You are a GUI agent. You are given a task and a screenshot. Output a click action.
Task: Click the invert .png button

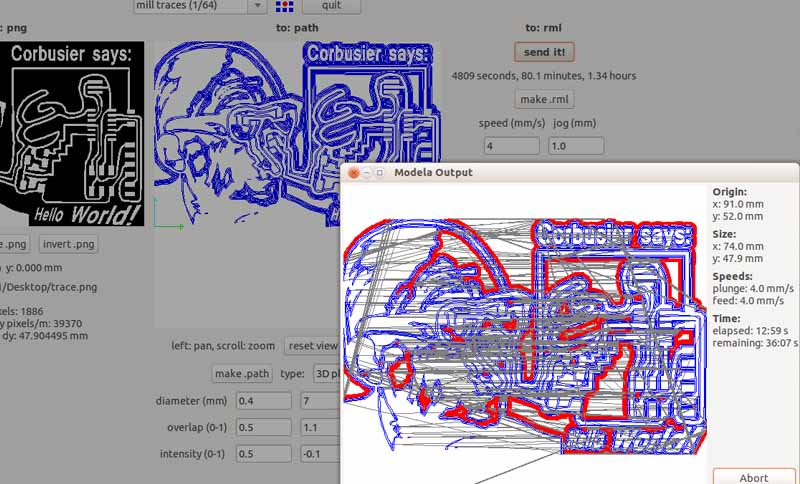coord(68,244)
